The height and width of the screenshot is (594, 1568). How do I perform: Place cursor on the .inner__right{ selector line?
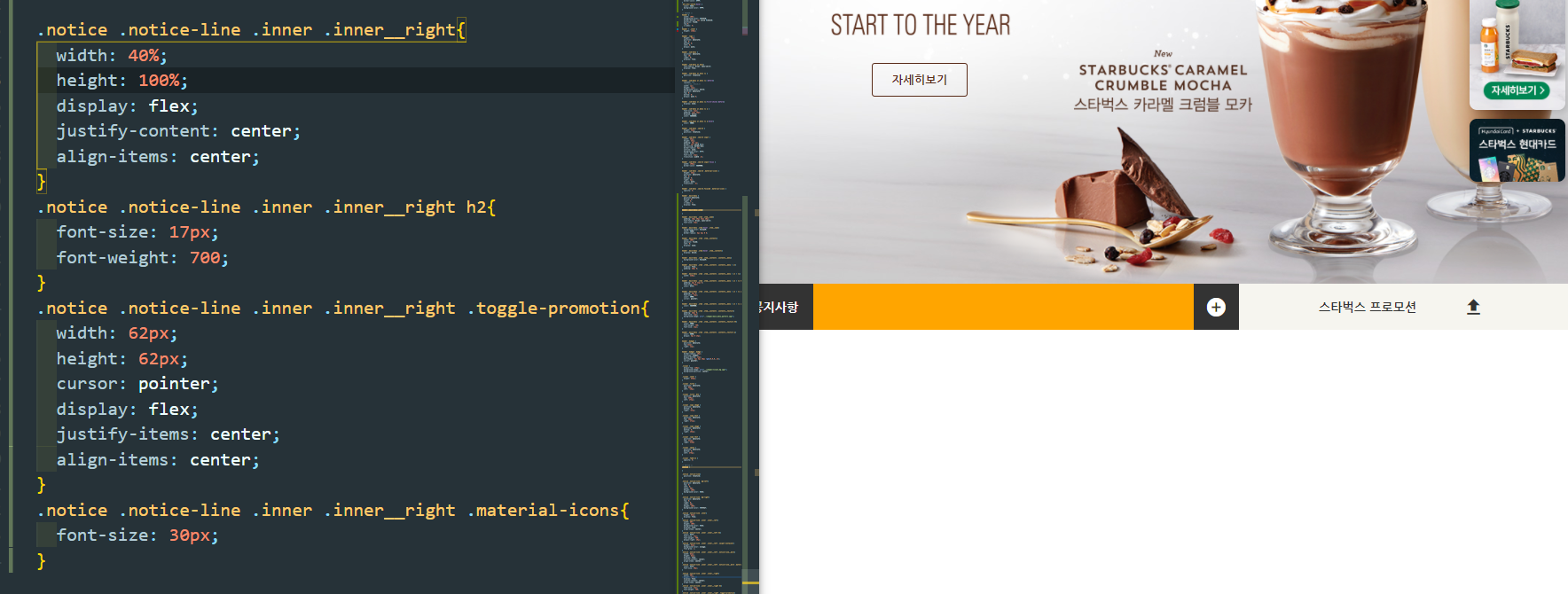coord(252,29)
